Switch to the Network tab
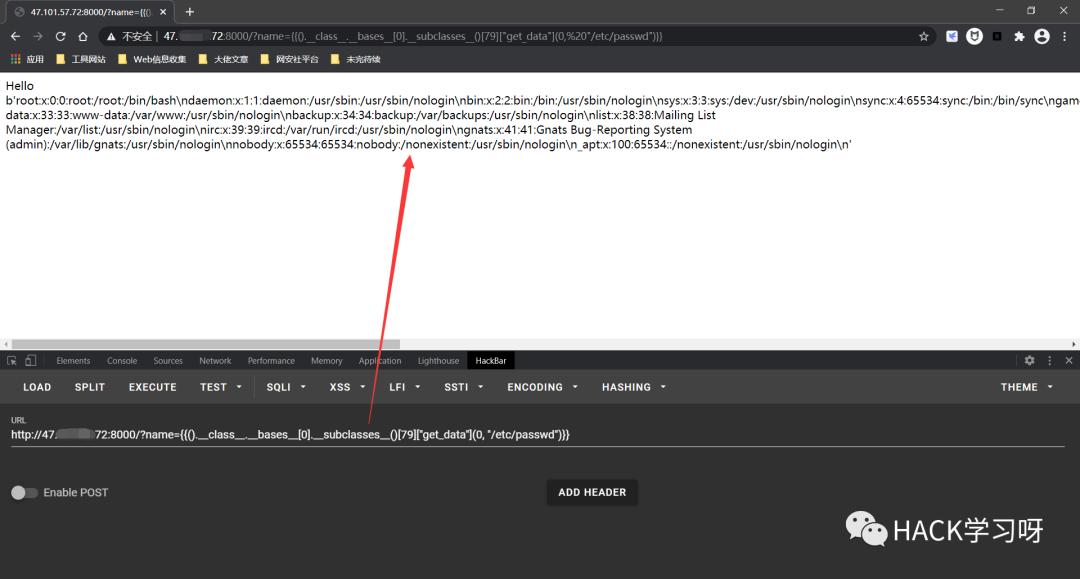The width and height of the screenshot is (1080, 579). coord(215,361)
